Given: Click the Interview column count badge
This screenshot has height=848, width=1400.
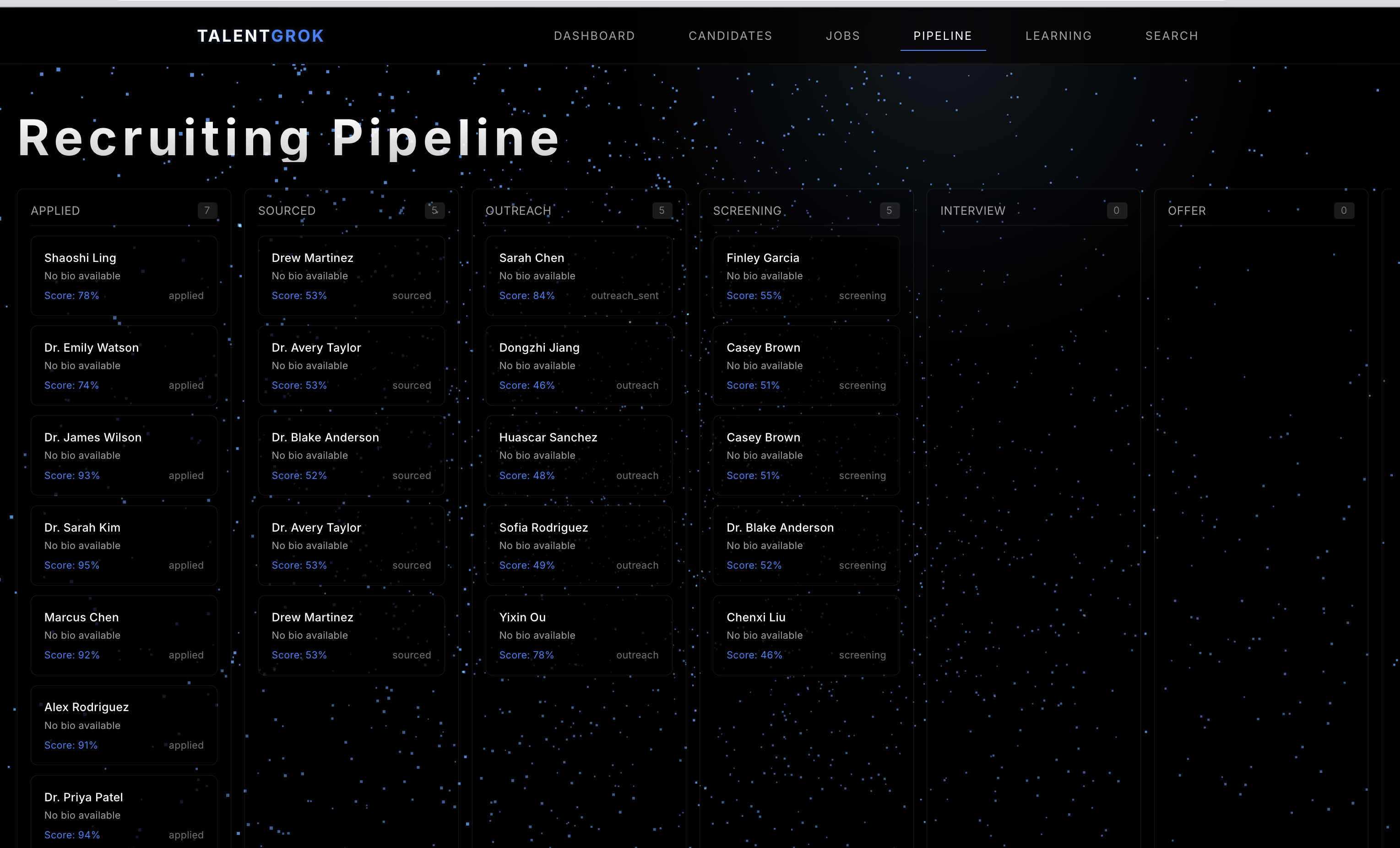Looking at the screenshot, I should pos(1116,210).
